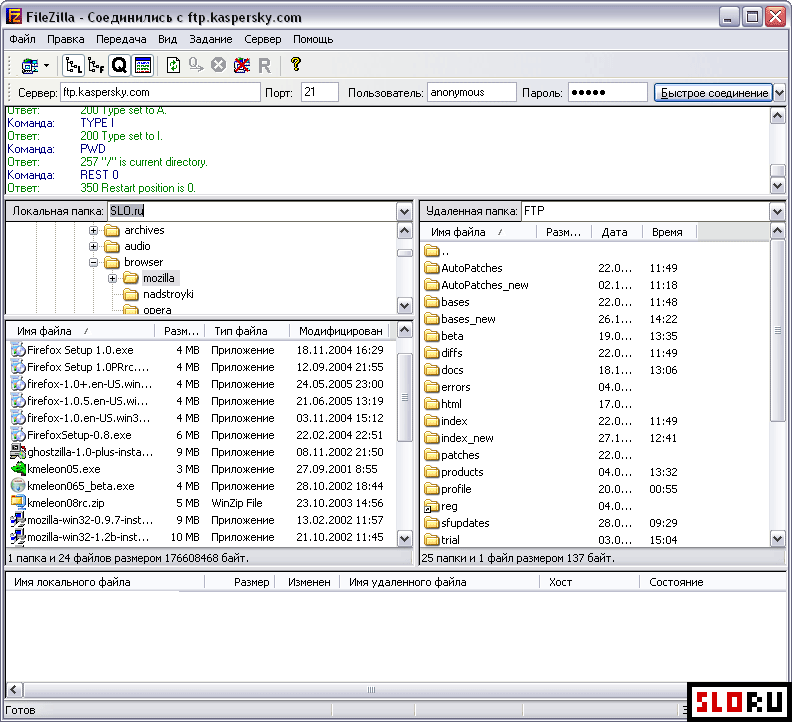
Task: Click the refresh file list icon
Action: coord(173,65)
